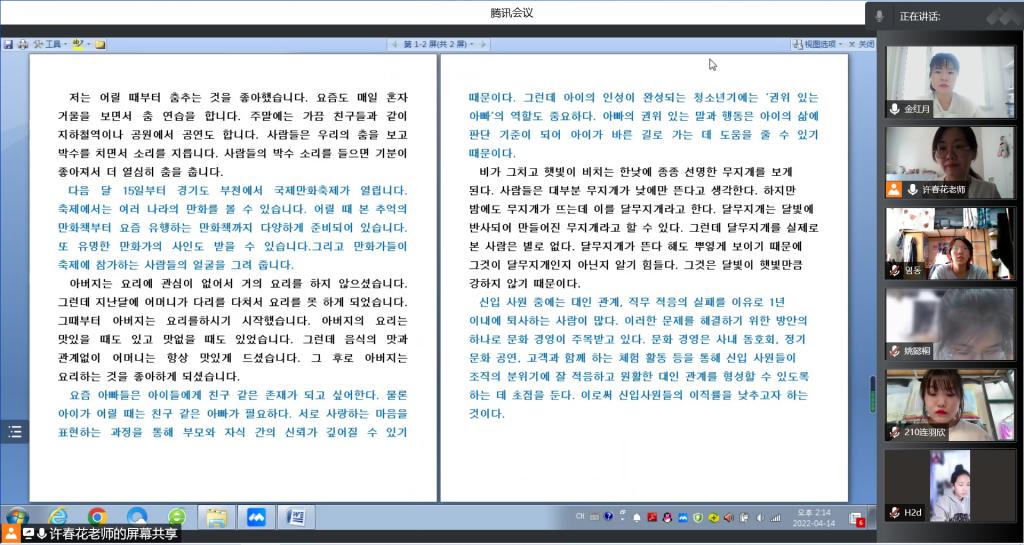Toggle the list panel button at left edge
The image size is (1024, 545).
tap(14, 432)
